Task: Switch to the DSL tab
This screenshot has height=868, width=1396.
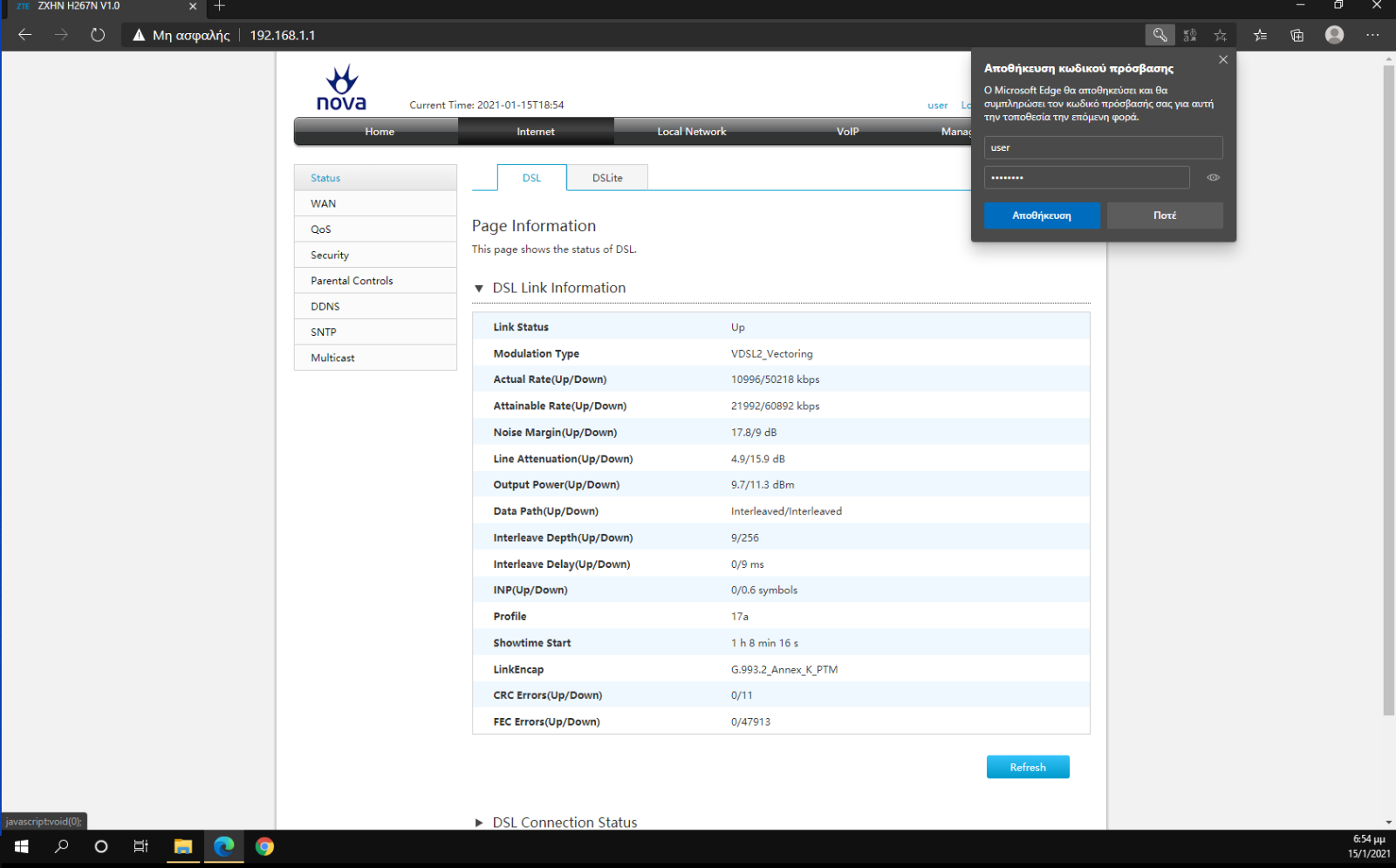Action: (x=532, y=178)
